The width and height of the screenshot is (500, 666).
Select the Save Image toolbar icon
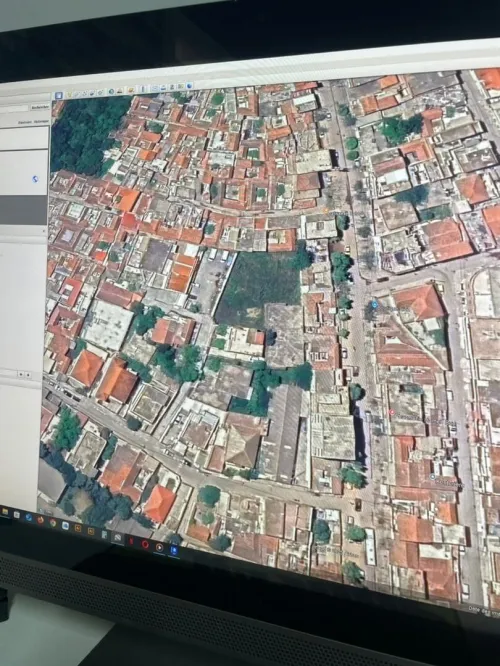pos(172,87)
